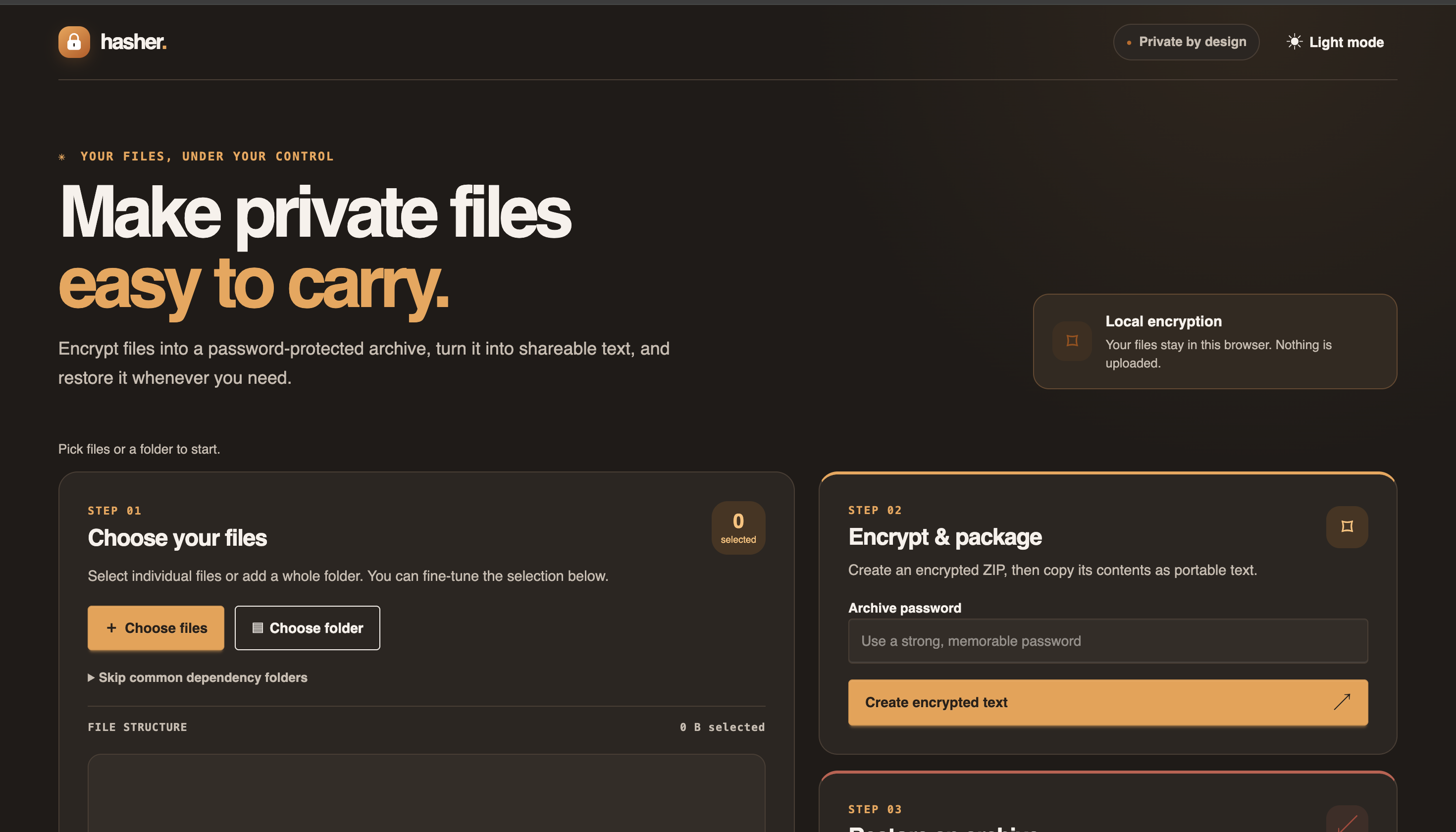Click the hasher. brand name
The height and width of the screenshot is (832, 1456).
(134, 42)
